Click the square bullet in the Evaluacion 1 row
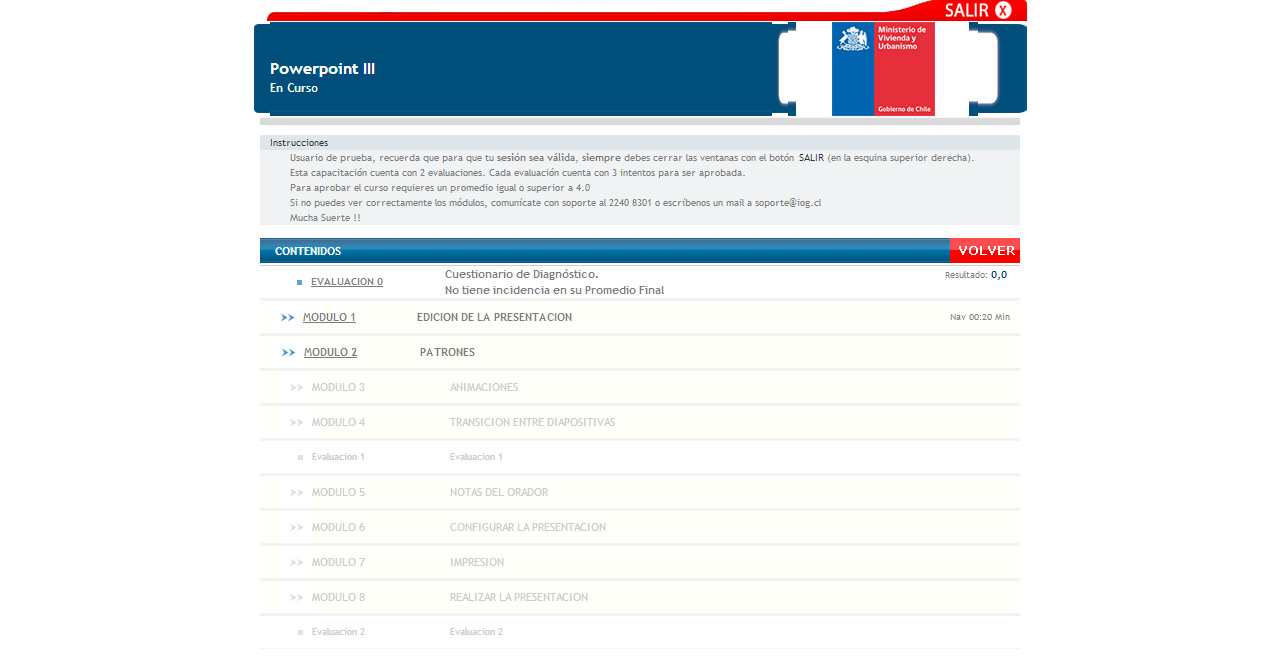Viewport: 1279px width, 663px height. point(300,457)
